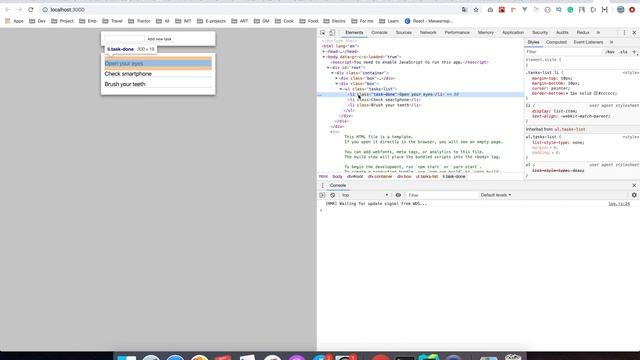Open the Memory tab
Image resolution: width=640 pixels, height=360 pixels.
click(x=485, y=33)
